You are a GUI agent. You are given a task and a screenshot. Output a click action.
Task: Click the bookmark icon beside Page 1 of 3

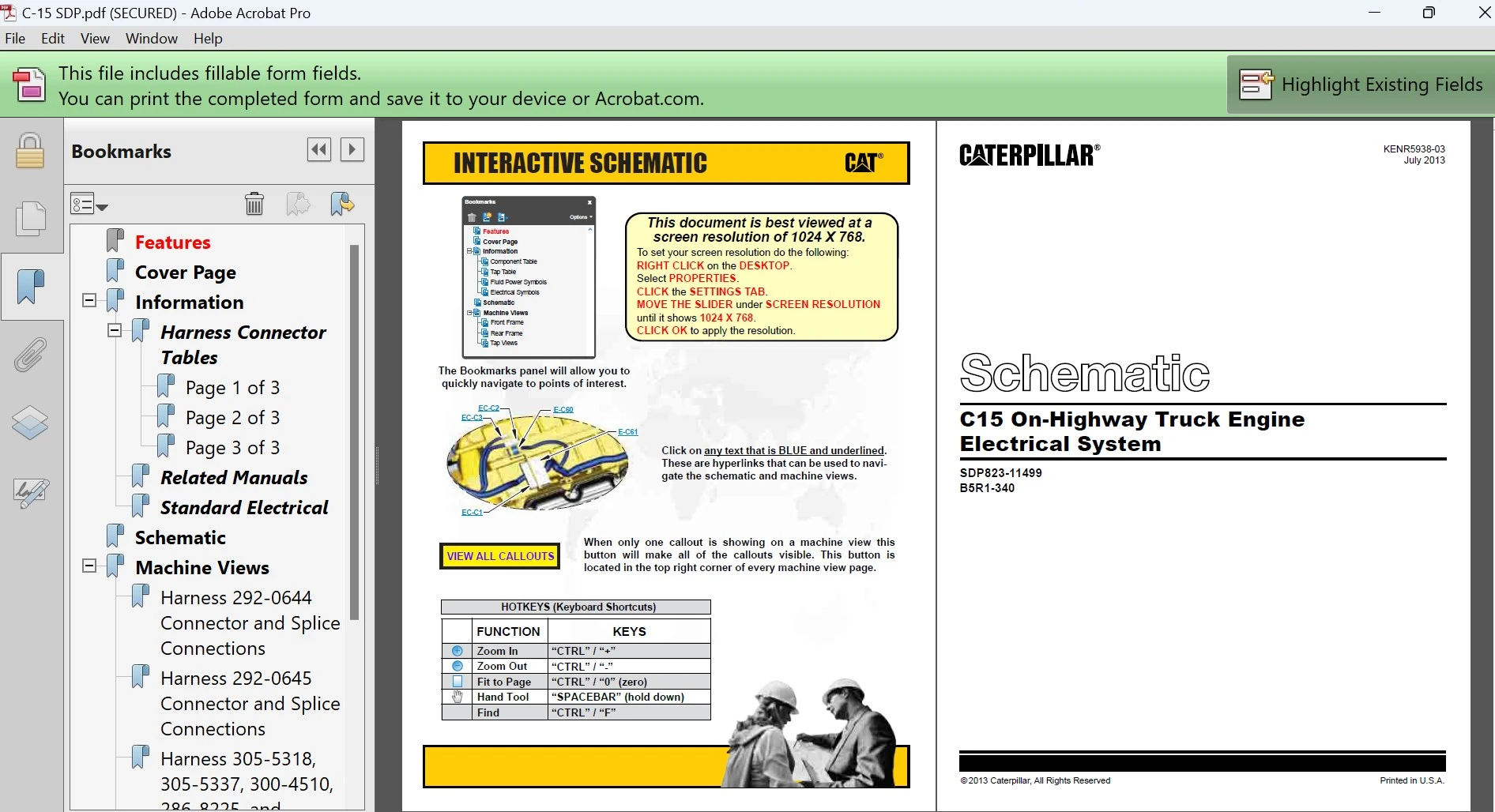point(166,385)
